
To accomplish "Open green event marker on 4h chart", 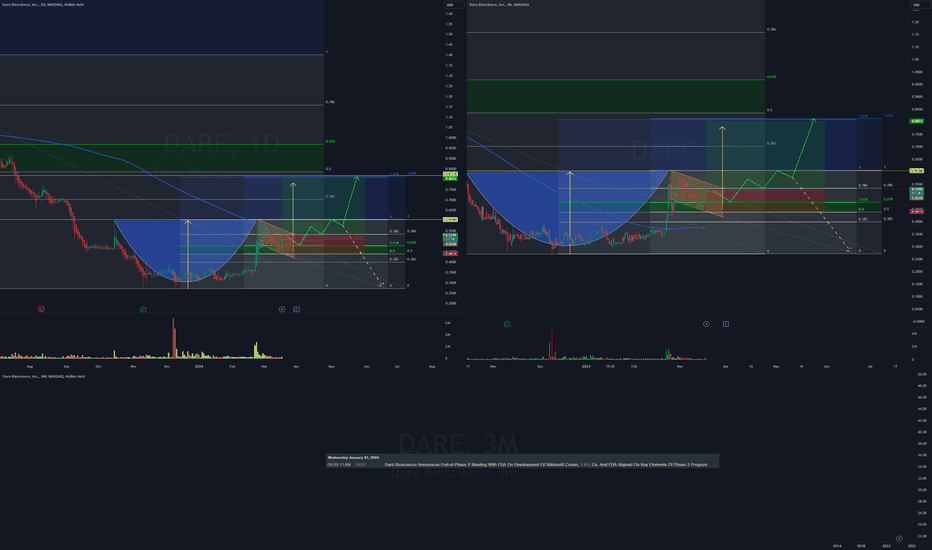I will [x=507, y=324].
